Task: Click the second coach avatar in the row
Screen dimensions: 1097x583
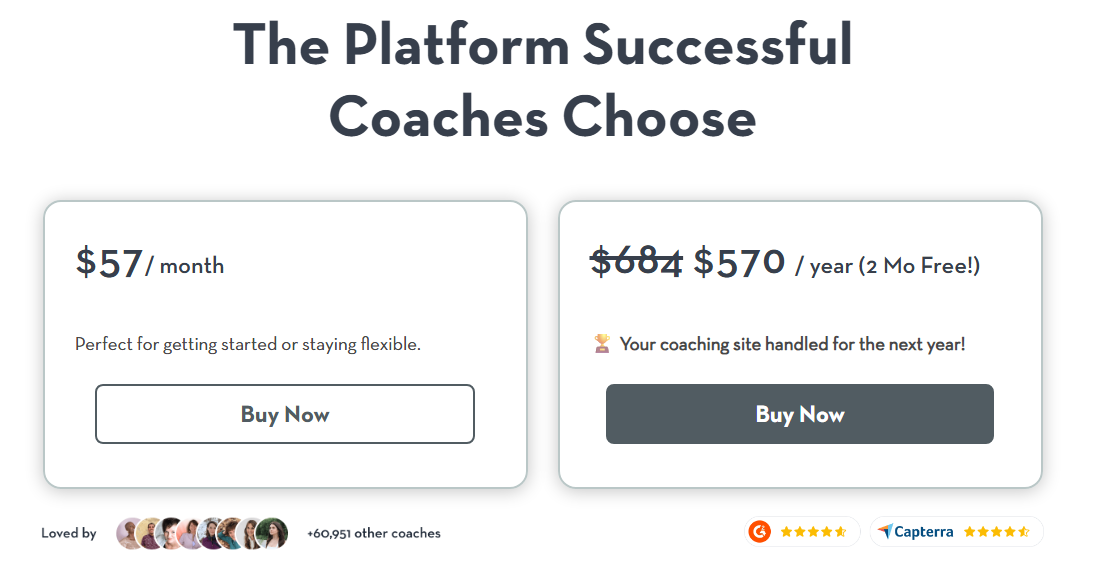Action: click(150, 533)
